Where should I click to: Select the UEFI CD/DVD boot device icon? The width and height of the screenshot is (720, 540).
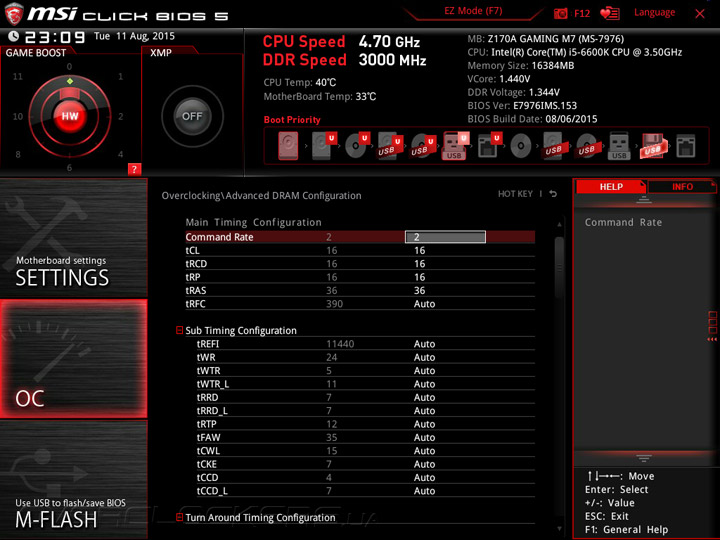pyautogui.click(x=357, y=146)
